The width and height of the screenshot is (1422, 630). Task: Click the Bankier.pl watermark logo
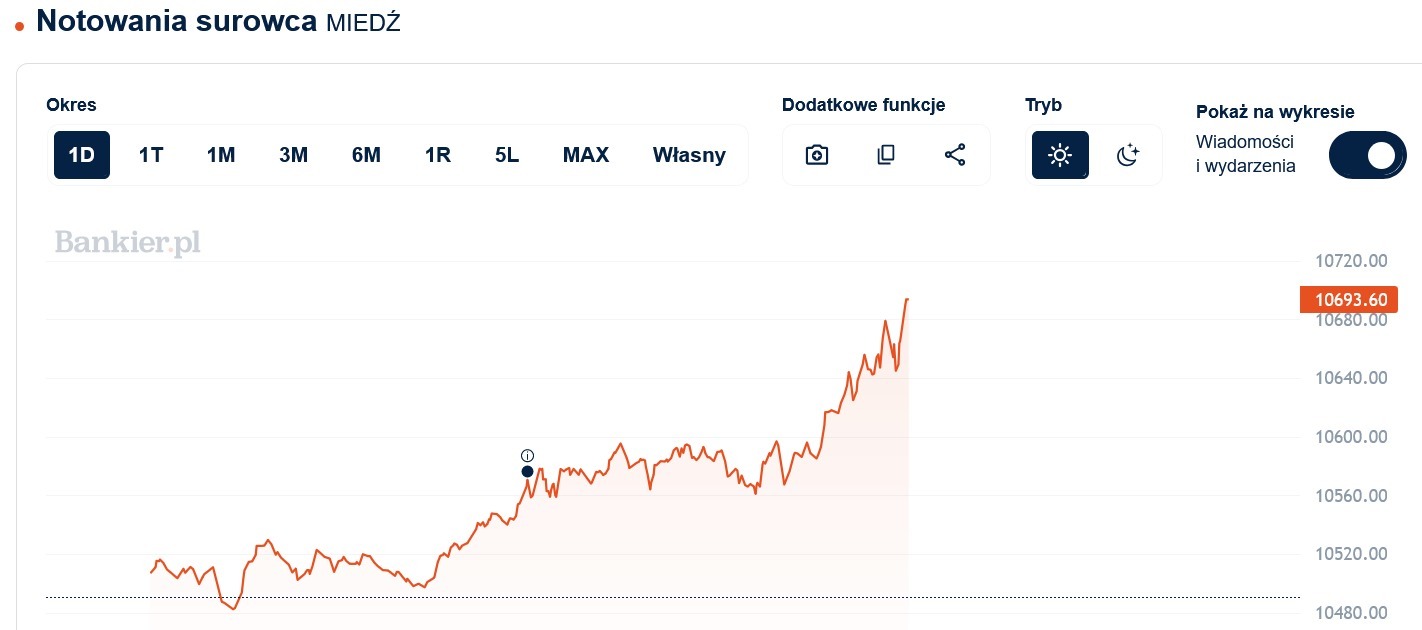tap(127, 242)
